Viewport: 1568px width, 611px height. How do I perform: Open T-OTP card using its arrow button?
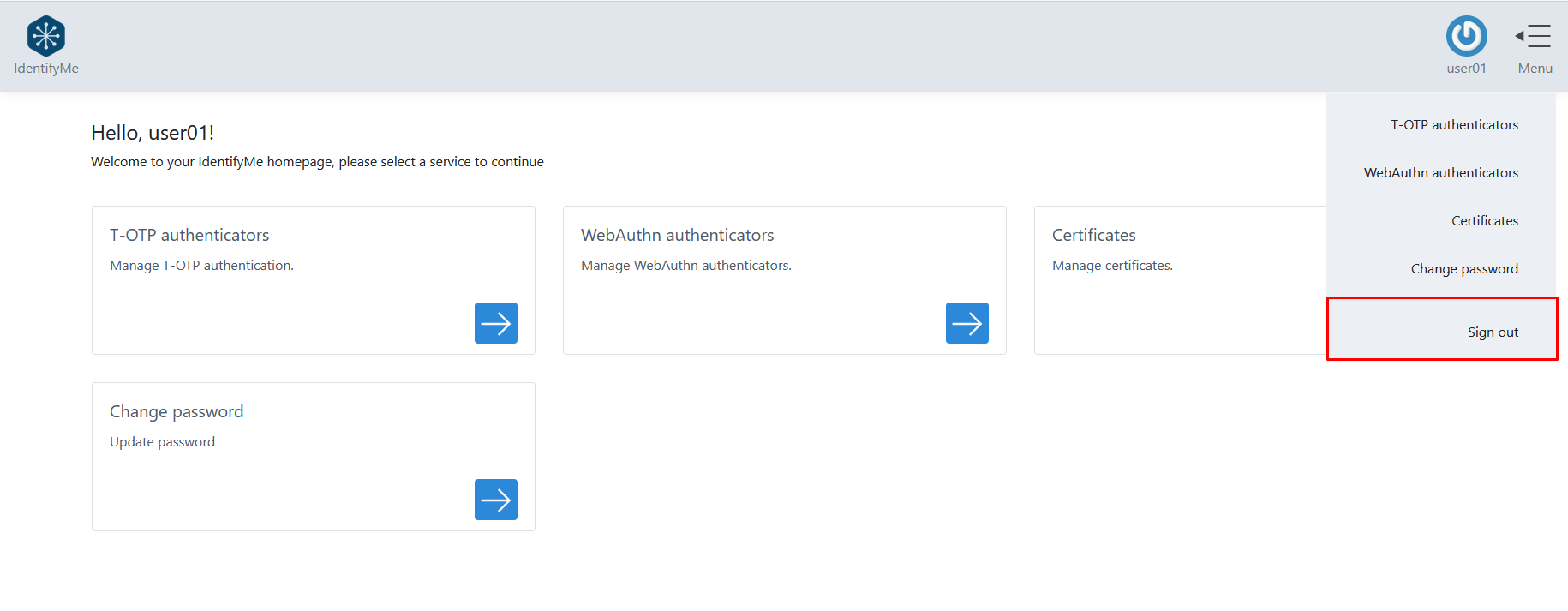click(495, 323)
